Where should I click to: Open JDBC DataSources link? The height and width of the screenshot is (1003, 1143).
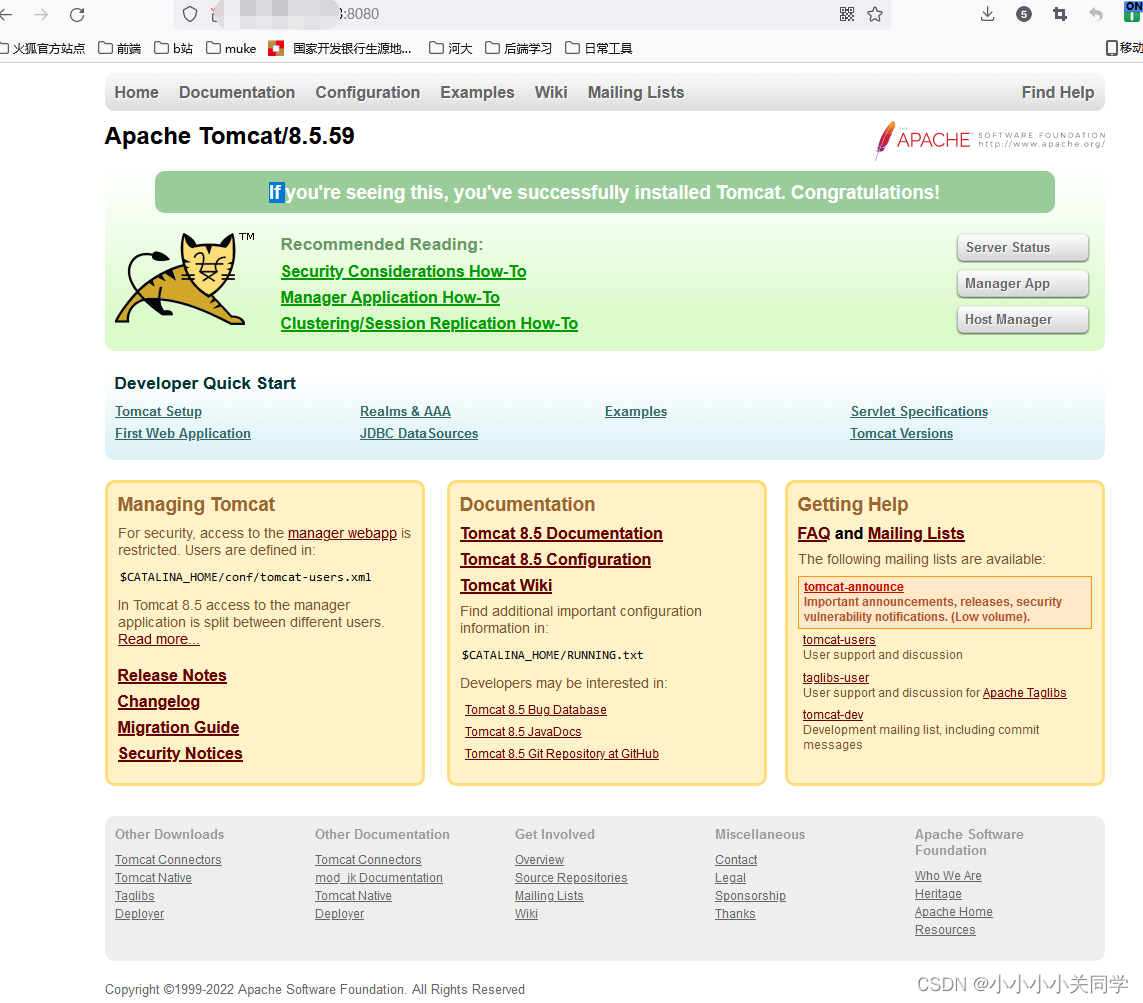tap(419, 433)
